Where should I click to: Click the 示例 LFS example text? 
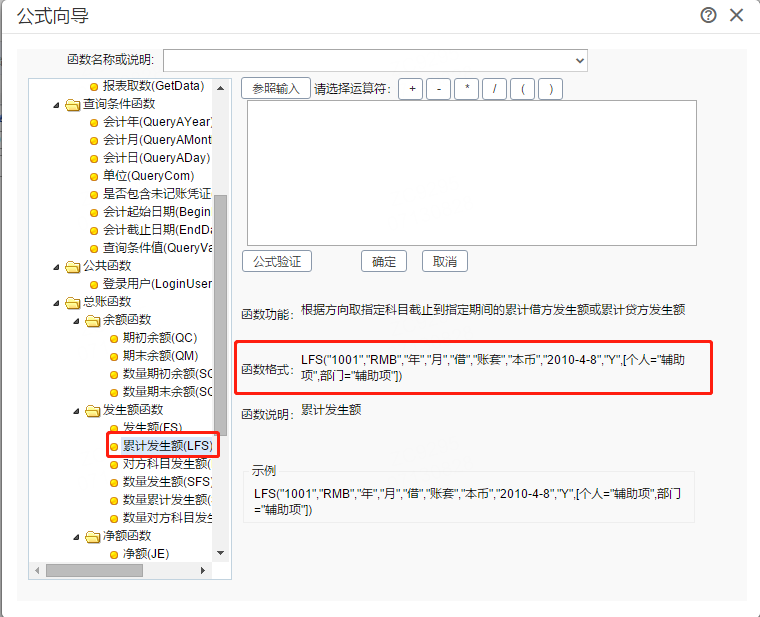(x=468, y=501)
